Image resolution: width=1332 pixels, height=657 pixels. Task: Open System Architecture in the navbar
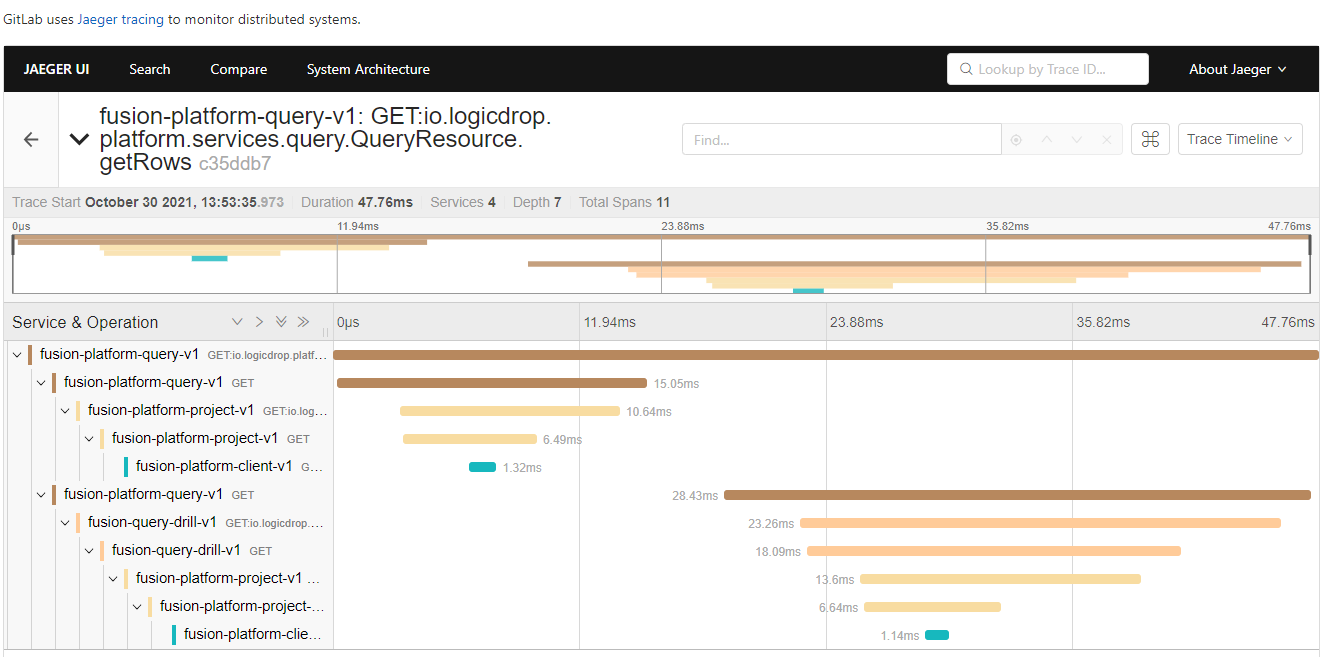(x=368, y=69)
